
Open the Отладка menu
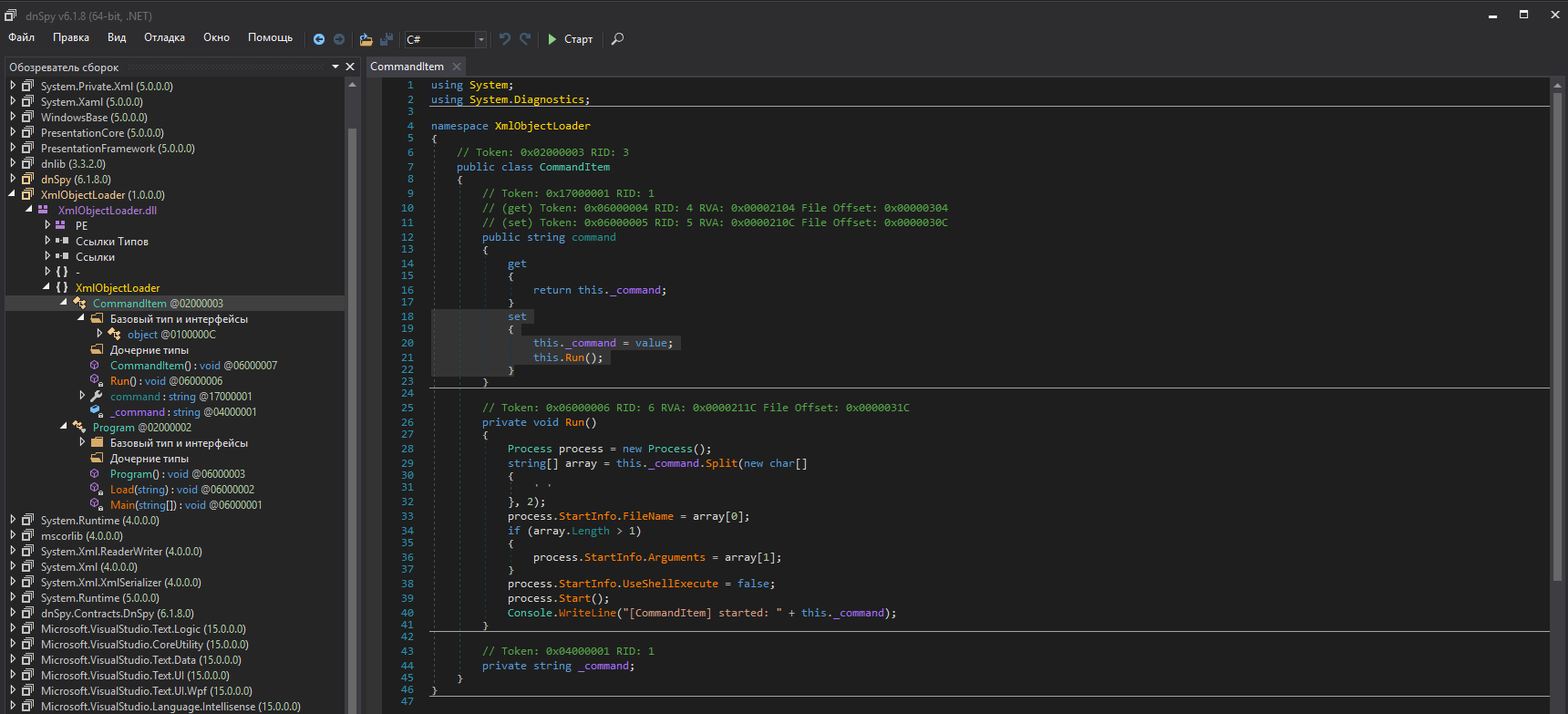[164, 37]
